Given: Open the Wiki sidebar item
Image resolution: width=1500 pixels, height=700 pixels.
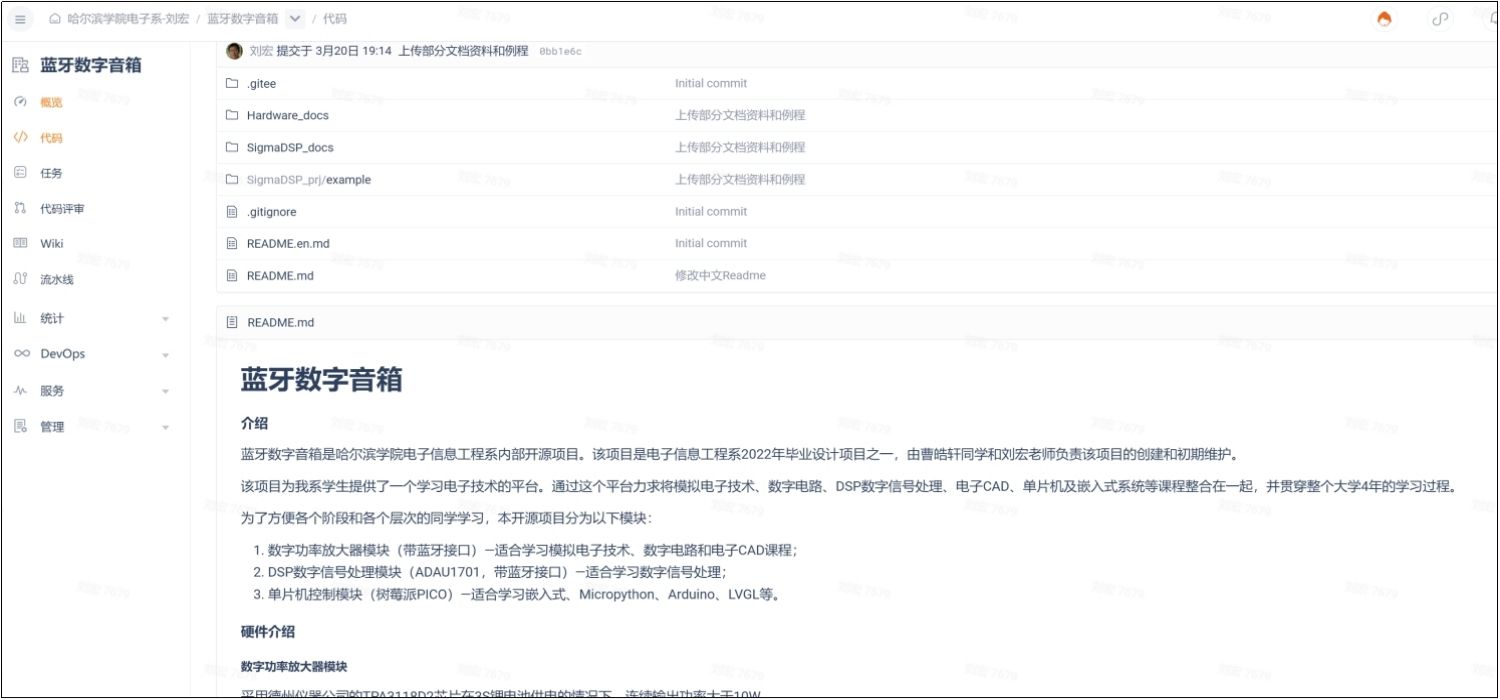Looking at the screenshot, I should point(51,244).
